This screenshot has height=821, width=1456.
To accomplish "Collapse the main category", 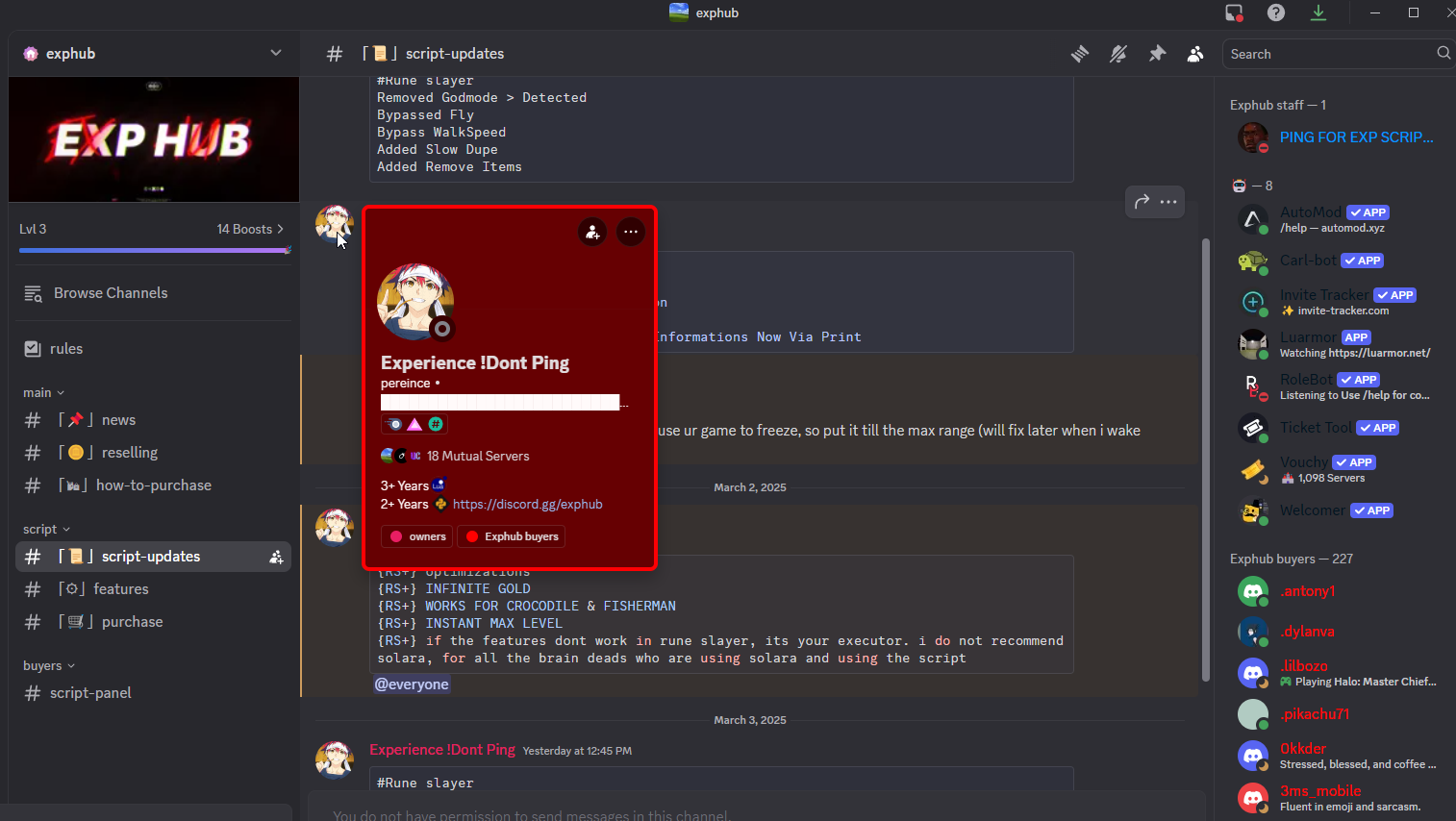I will [44, 392].
